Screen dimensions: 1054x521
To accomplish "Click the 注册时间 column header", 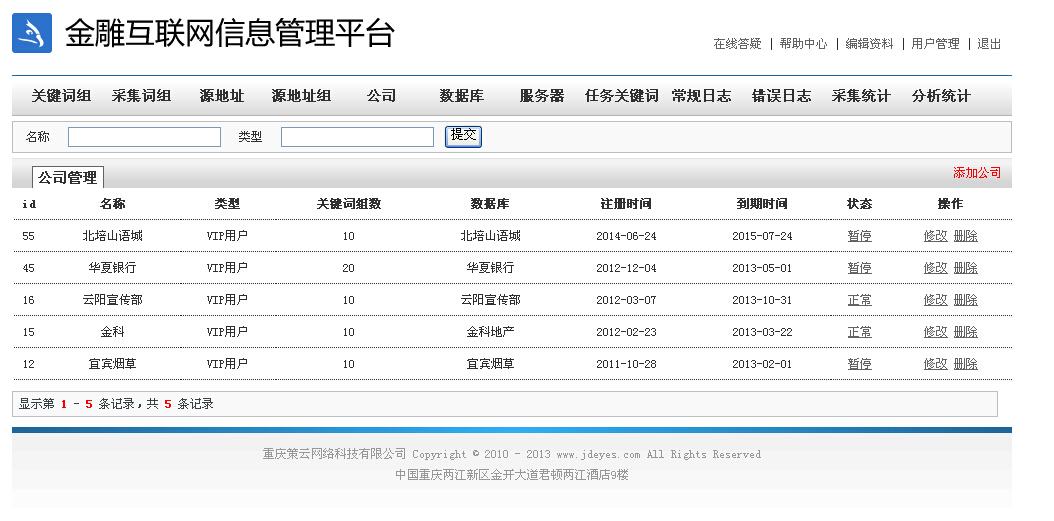I will coord(626,204).
